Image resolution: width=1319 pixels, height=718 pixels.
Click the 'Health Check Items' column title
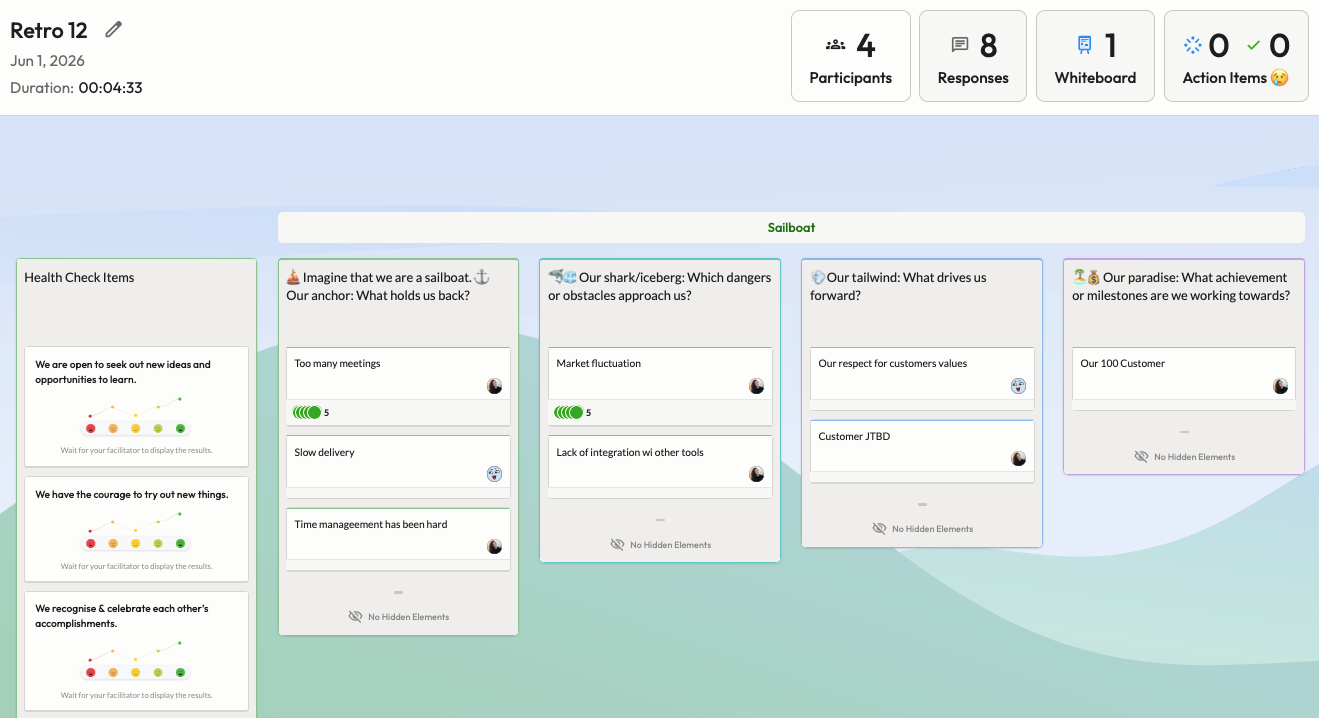pos(79,277)
